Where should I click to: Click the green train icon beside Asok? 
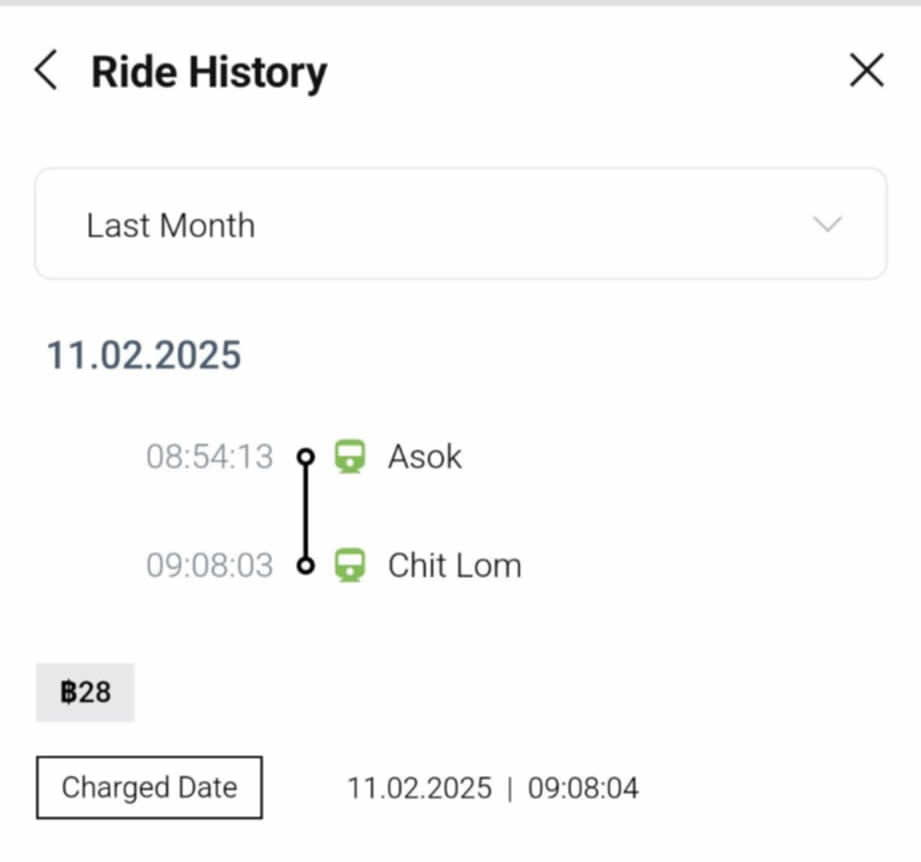348,457
